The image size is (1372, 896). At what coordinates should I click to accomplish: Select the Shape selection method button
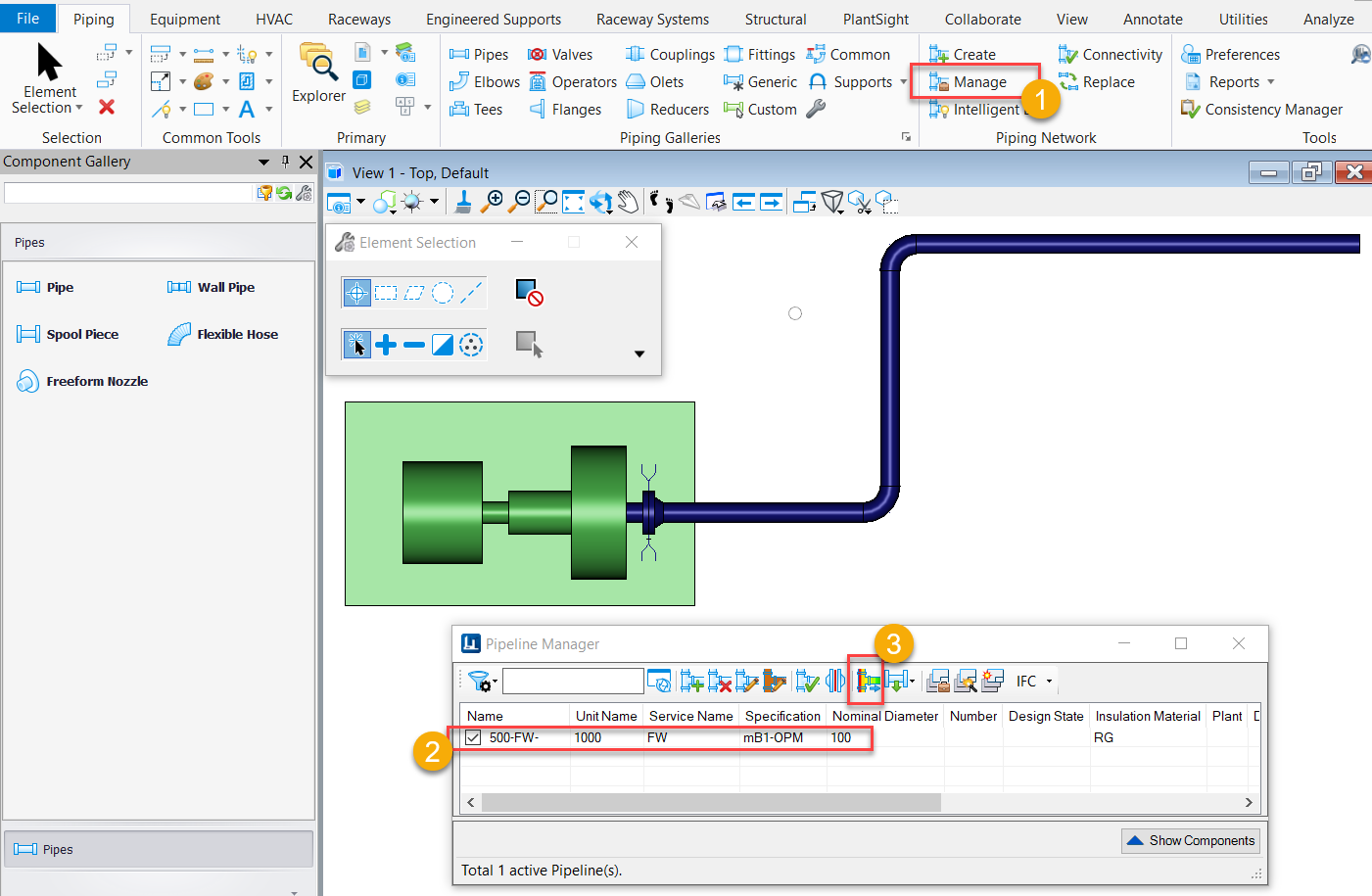[414, 292]
